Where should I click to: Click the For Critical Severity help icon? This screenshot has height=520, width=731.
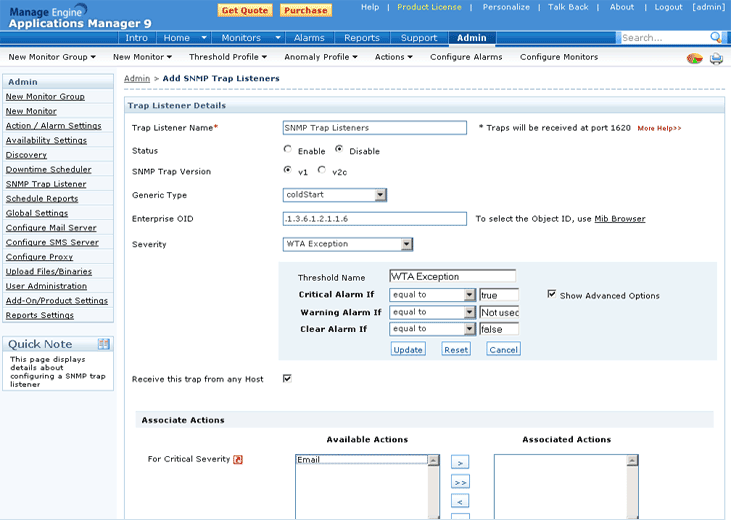pos(238,459)
